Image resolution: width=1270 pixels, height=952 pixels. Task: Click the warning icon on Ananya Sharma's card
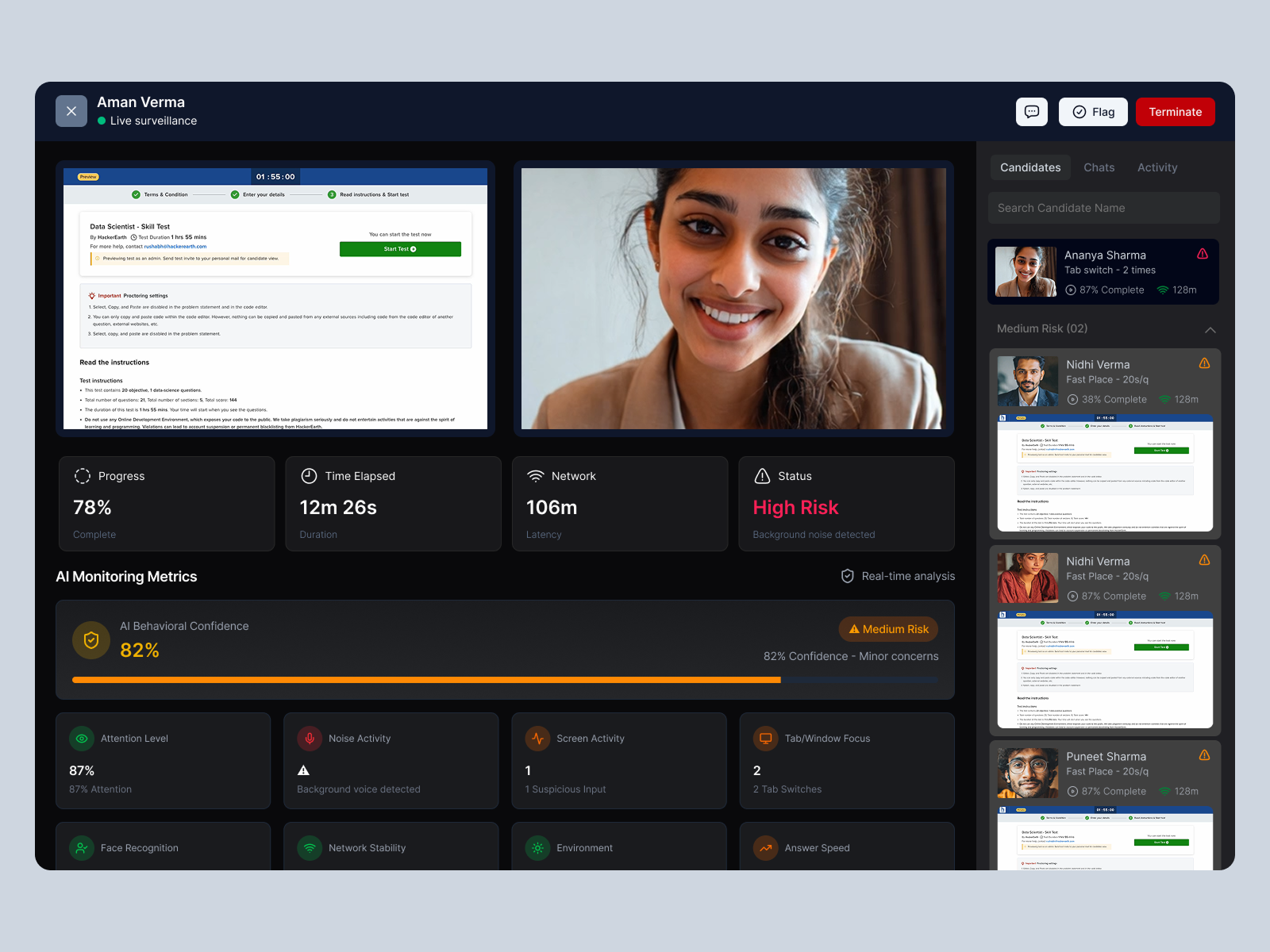pos(1203,254)
